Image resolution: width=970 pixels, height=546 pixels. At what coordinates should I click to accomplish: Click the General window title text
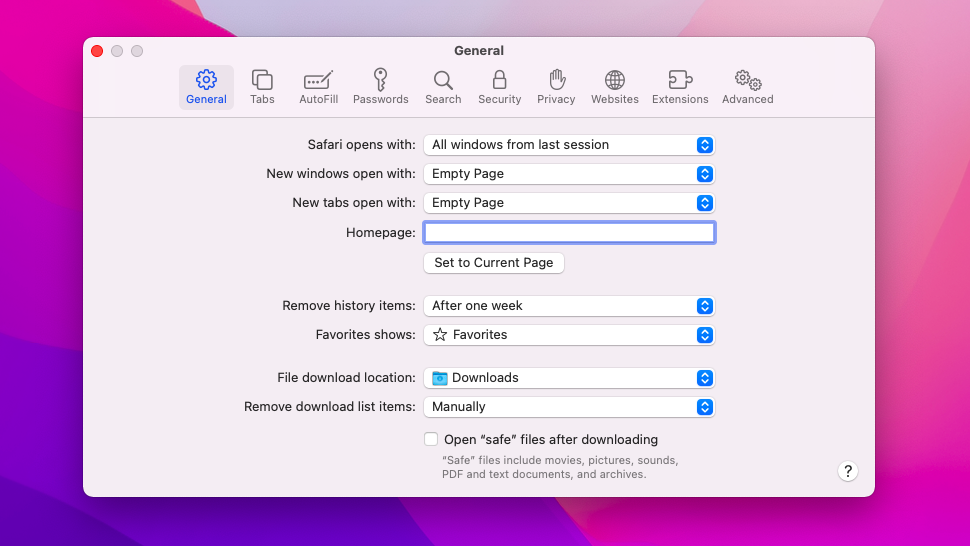point(479,51)
